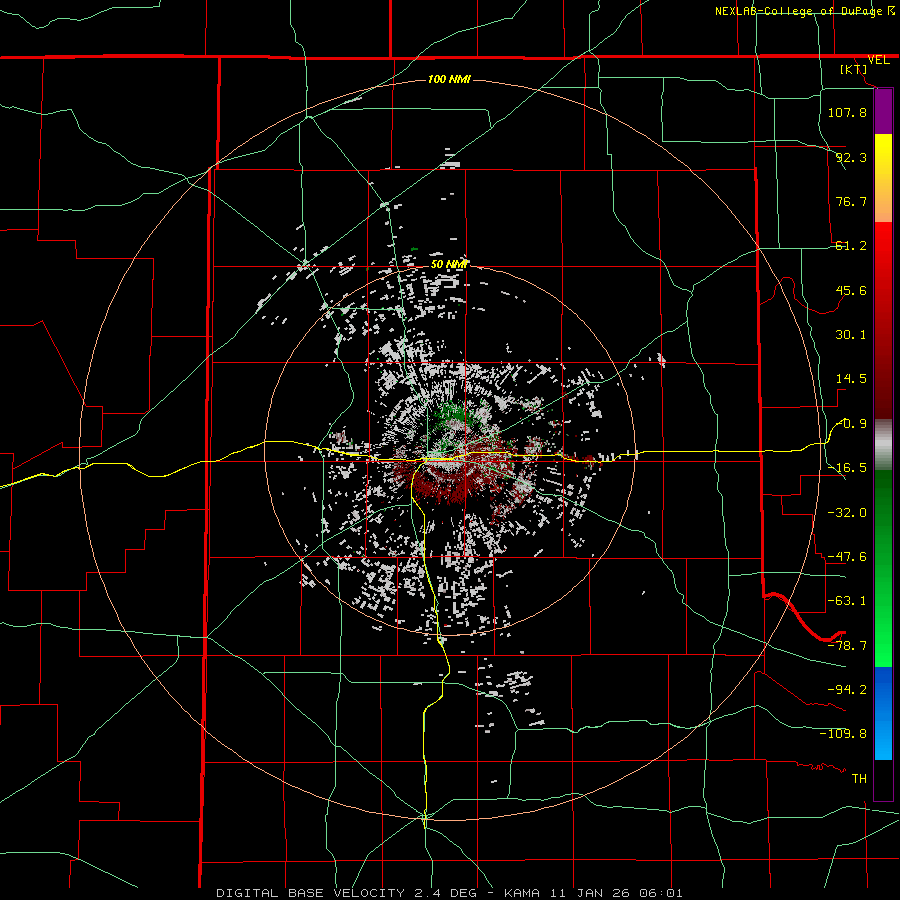900x900 pixels.
Task: Click the 76.7 velocity scale value
Action: tap(851, 201)
